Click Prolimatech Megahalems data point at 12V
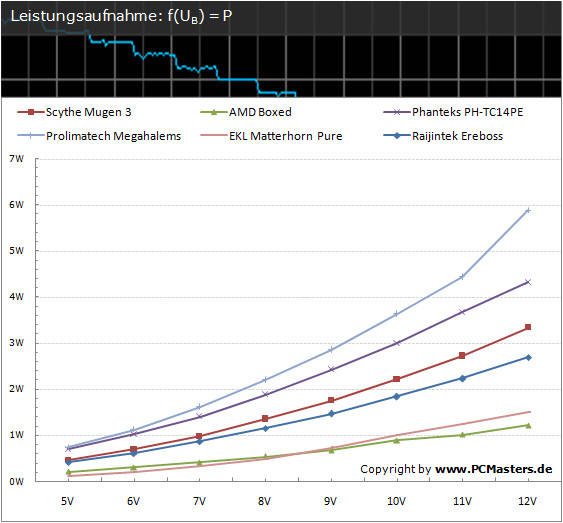Image resolution: width=563 pixels, height=523 pixels. 528,210
